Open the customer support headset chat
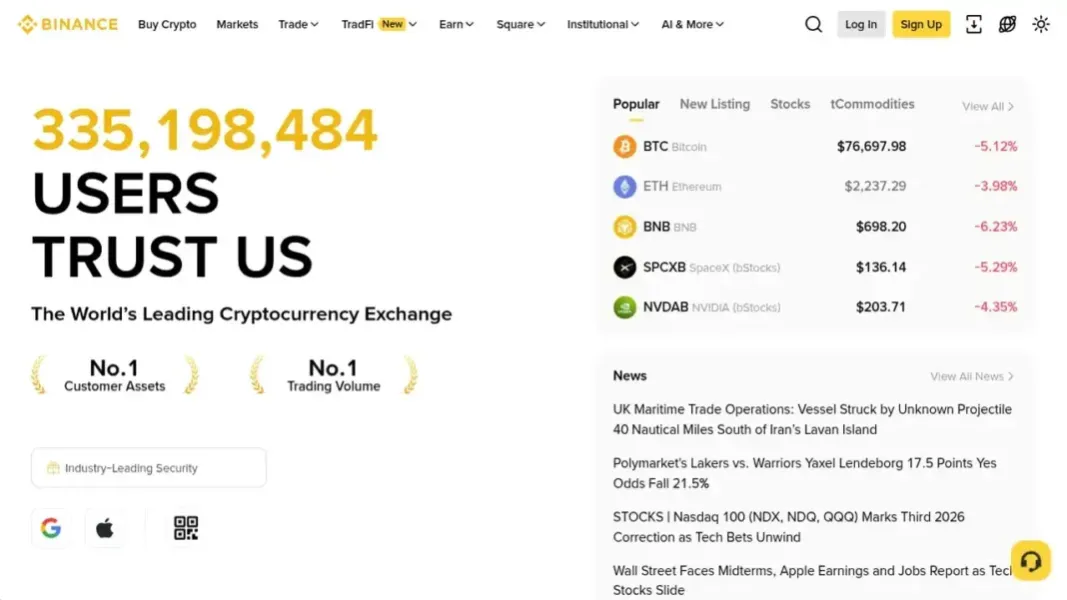 point(1031,561)
